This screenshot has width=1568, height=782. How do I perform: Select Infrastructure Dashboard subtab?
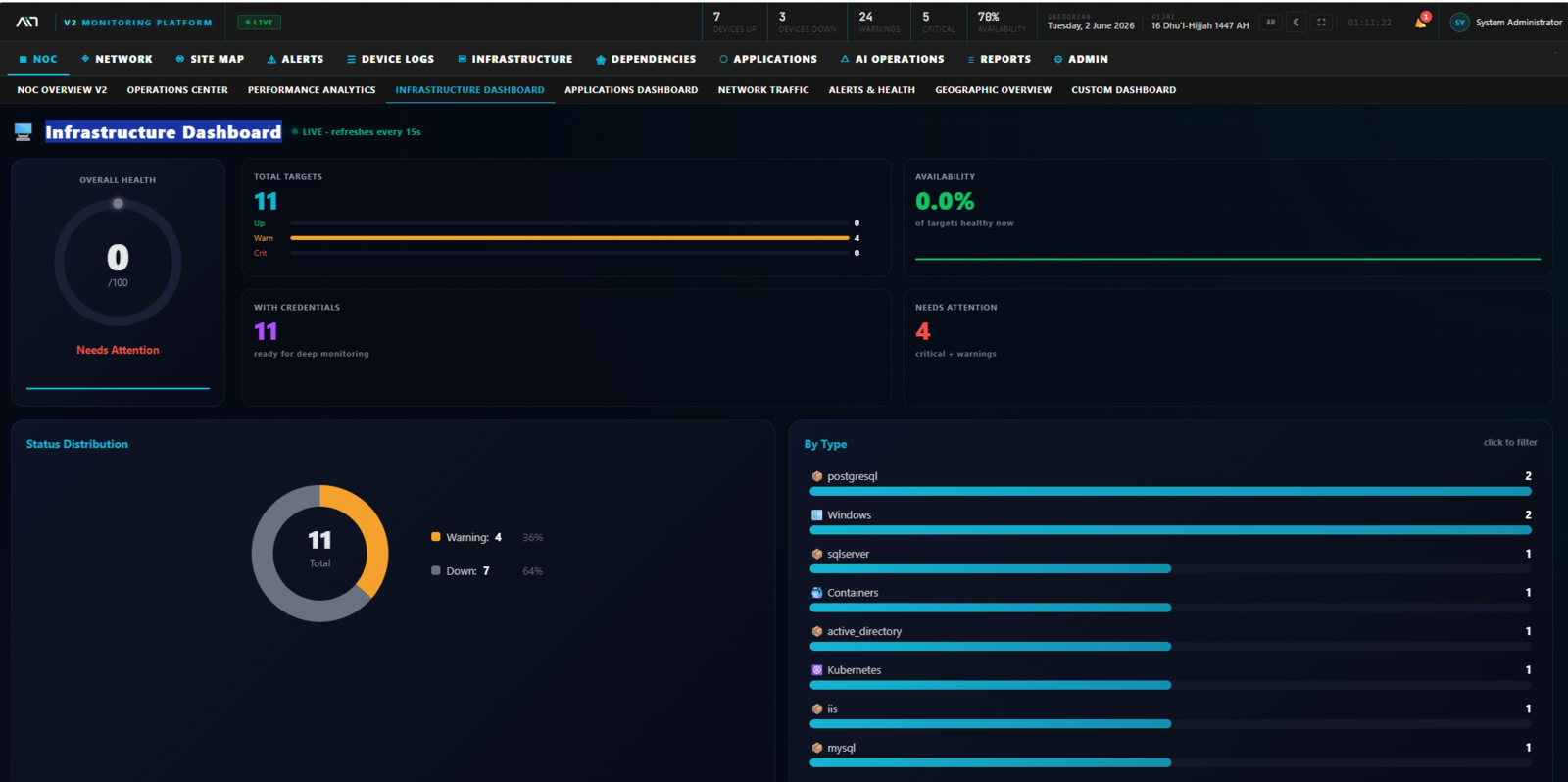[469, 90]
